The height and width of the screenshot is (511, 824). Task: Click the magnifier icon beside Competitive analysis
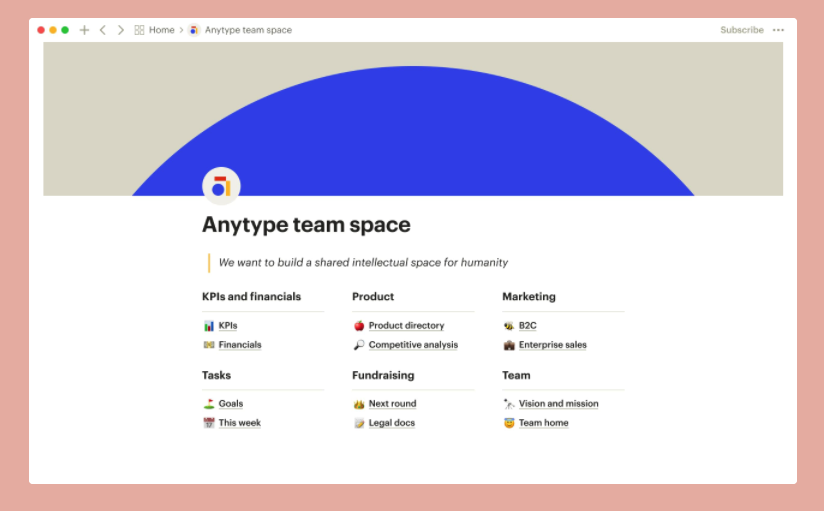(x=359, y=345)
